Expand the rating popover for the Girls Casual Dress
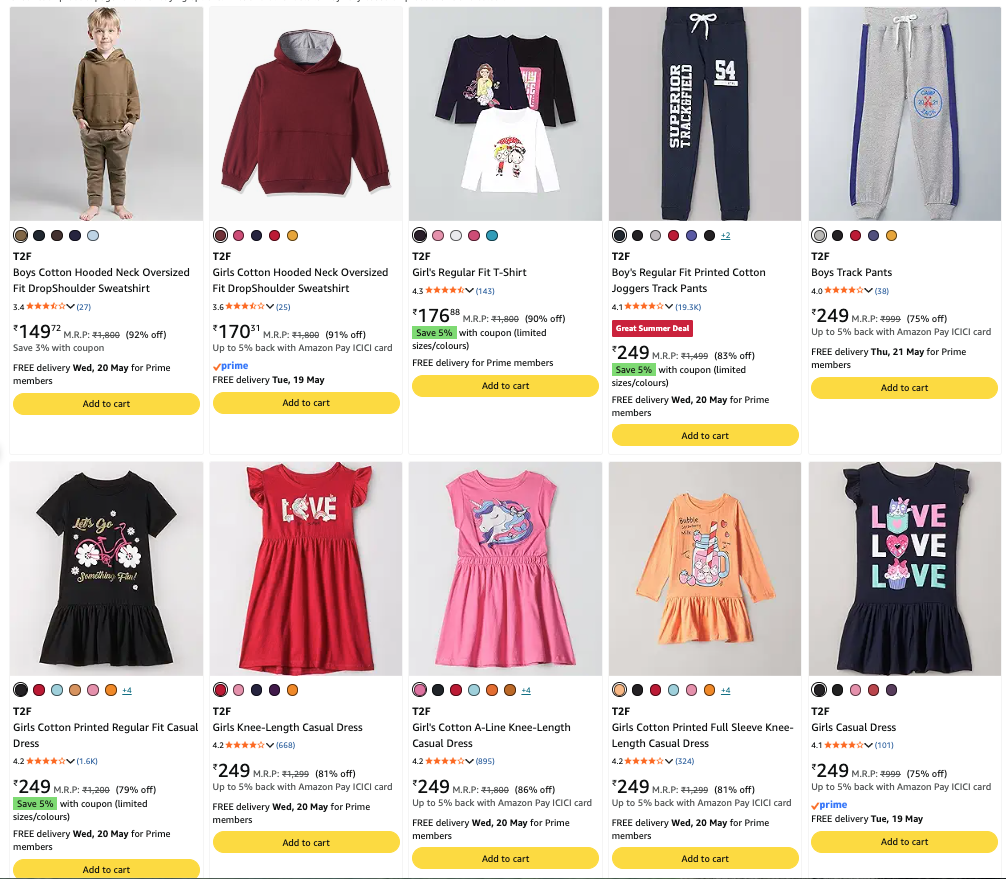The image size is (1006, 879). (x=869, y=745)
